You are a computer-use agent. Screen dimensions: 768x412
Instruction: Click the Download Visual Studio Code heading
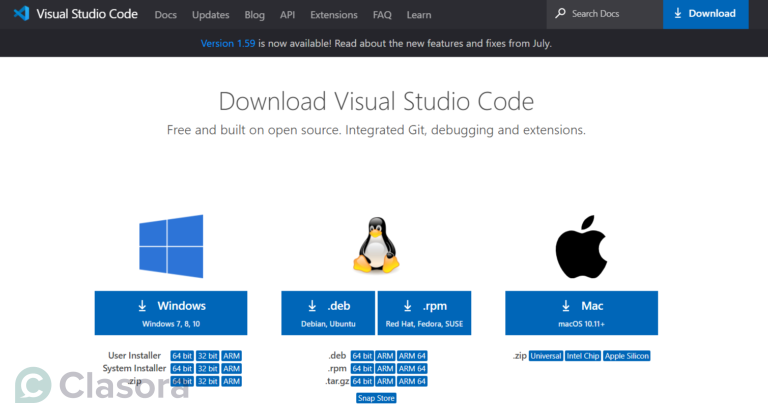[x=376, y=101]
